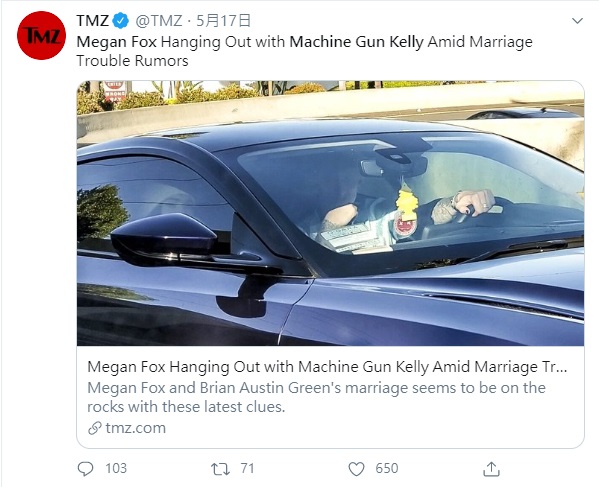This screenshot has width=599, height=487.
Task: Click the 650 likes count
Action: point(387,468)
